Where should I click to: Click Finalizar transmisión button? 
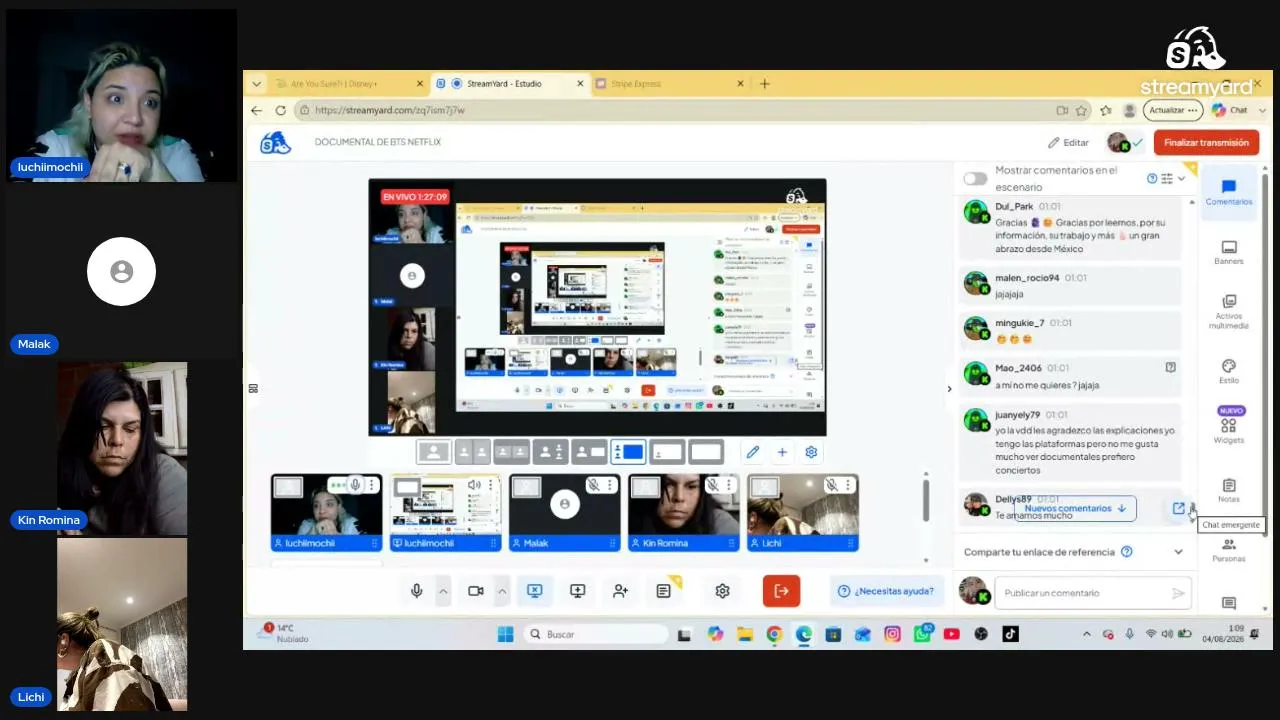(x=1206, y=143)
